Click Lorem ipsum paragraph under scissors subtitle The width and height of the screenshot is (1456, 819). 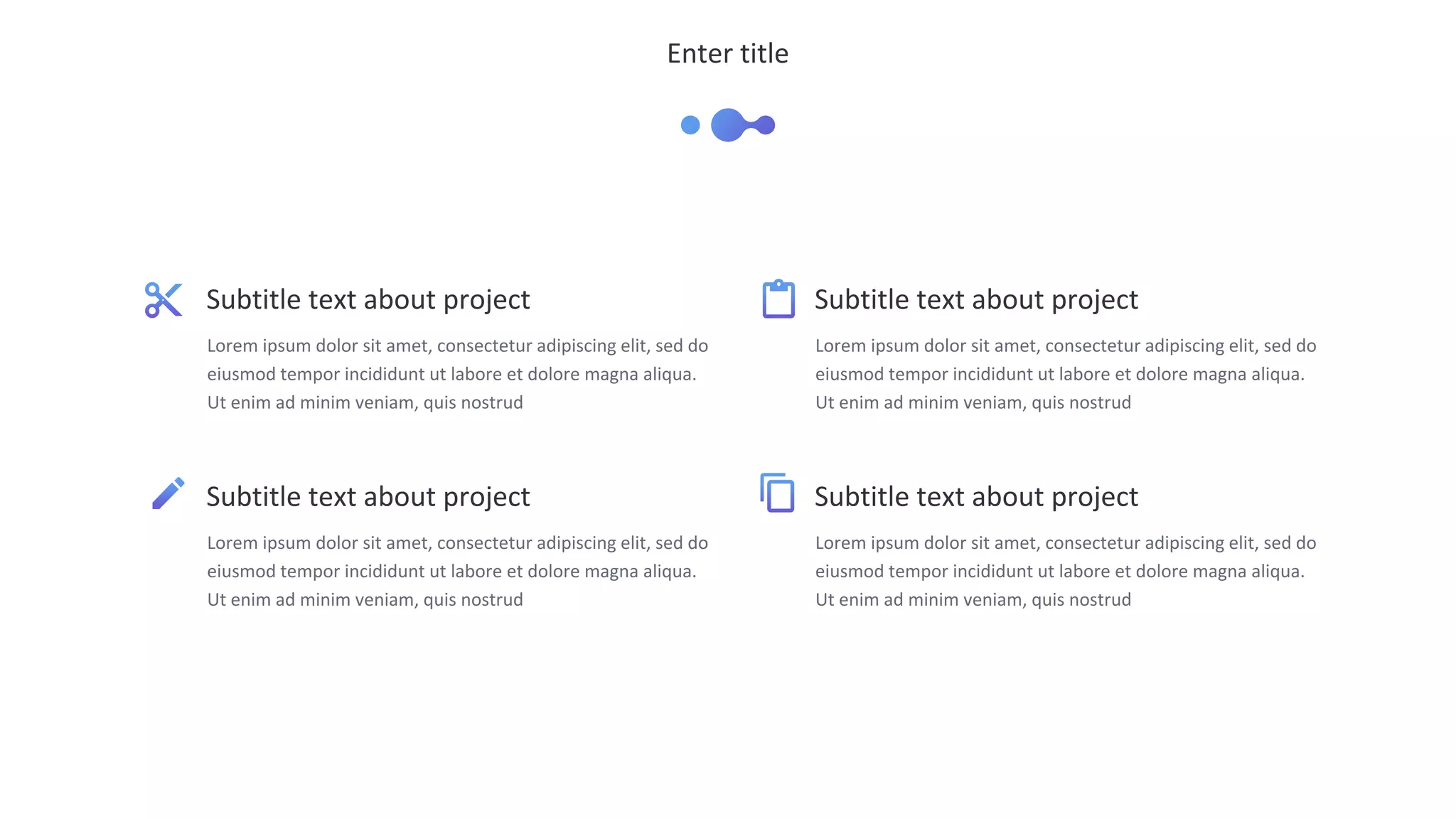click(x=458, y=374)
